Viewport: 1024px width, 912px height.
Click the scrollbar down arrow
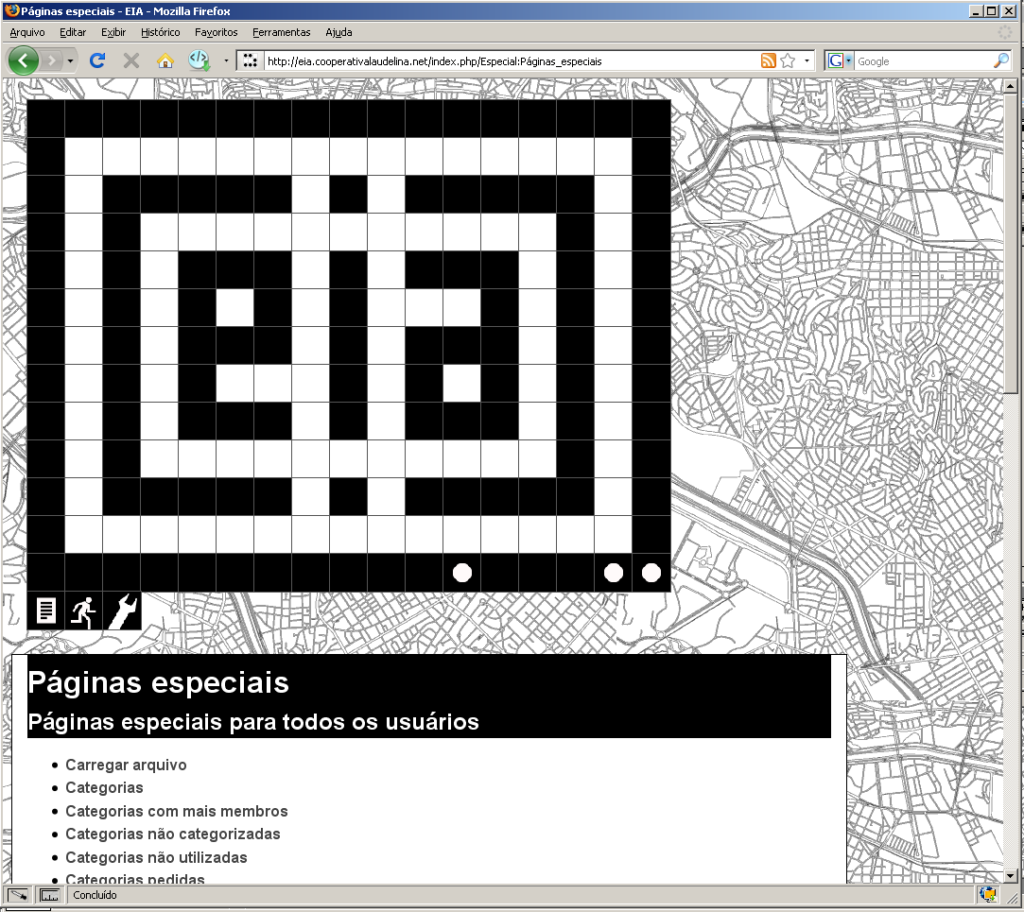coord(1011,876)
